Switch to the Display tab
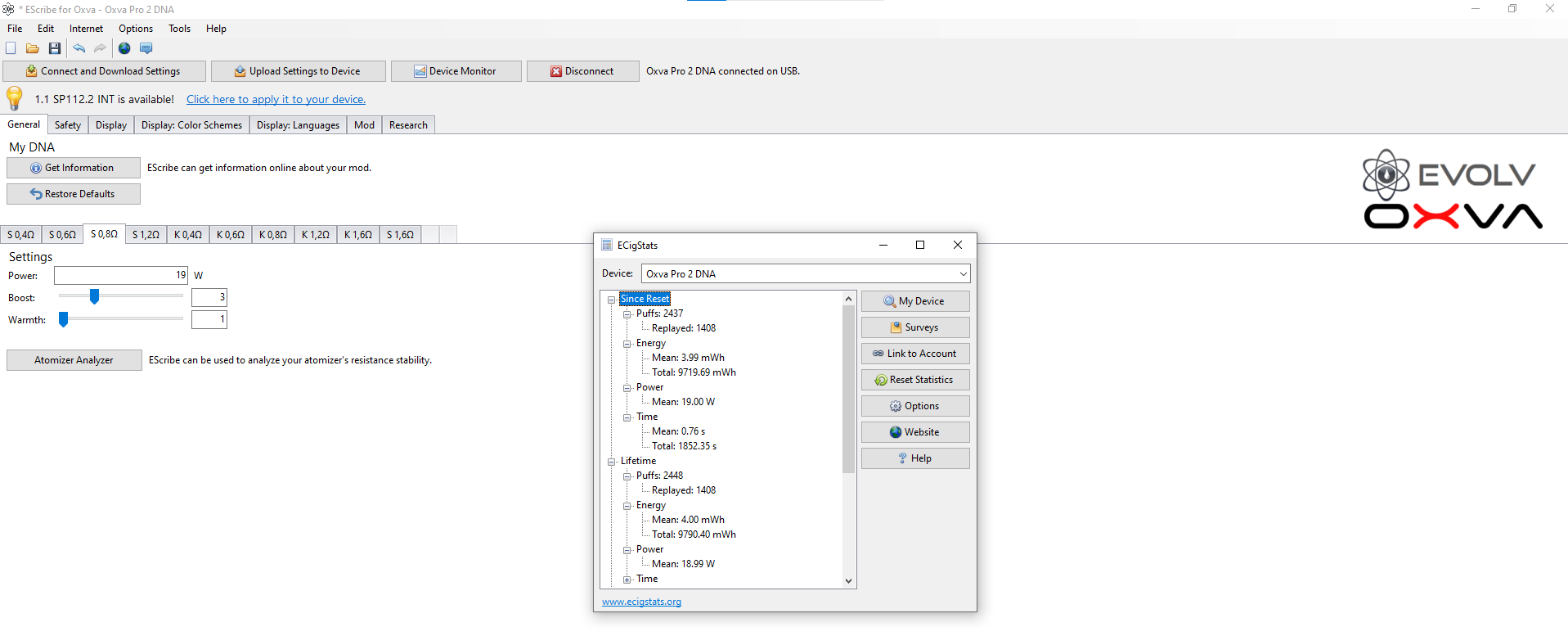This screenshot has height=636, width=1568. tap(111, 125)
